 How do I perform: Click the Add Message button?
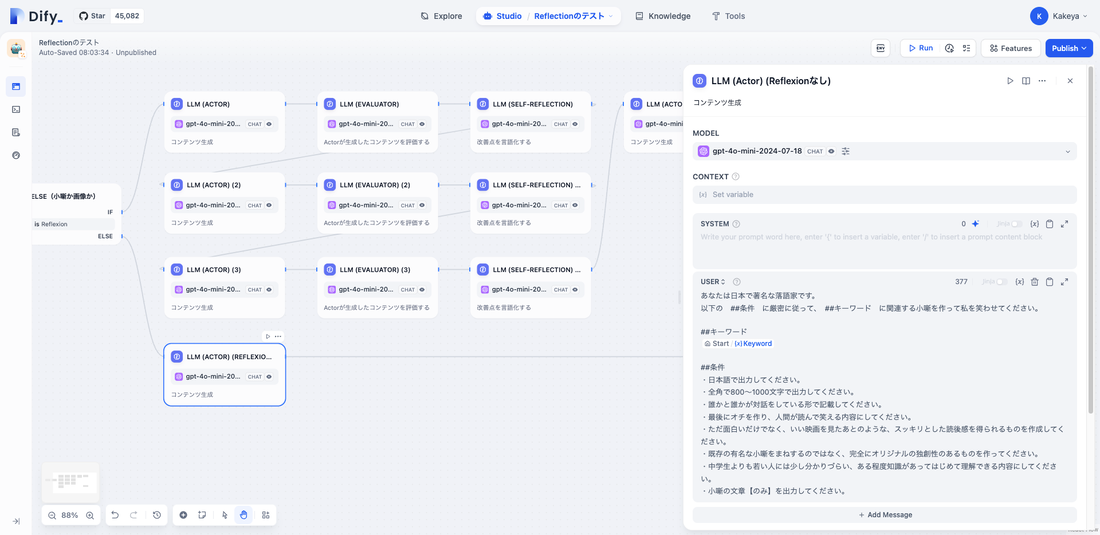click(885, 515)
